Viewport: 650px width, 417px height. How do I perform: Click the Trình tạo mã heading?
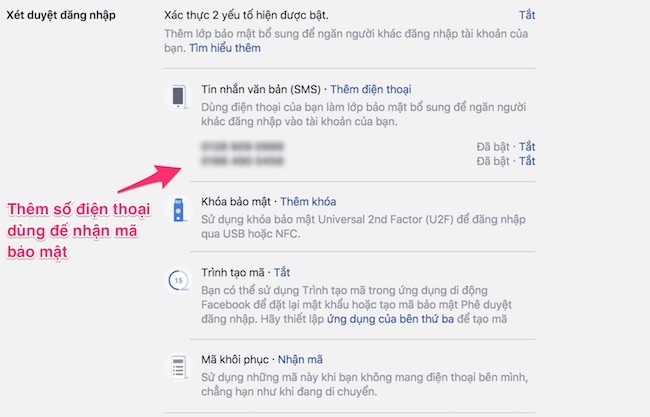coord(233,272)
